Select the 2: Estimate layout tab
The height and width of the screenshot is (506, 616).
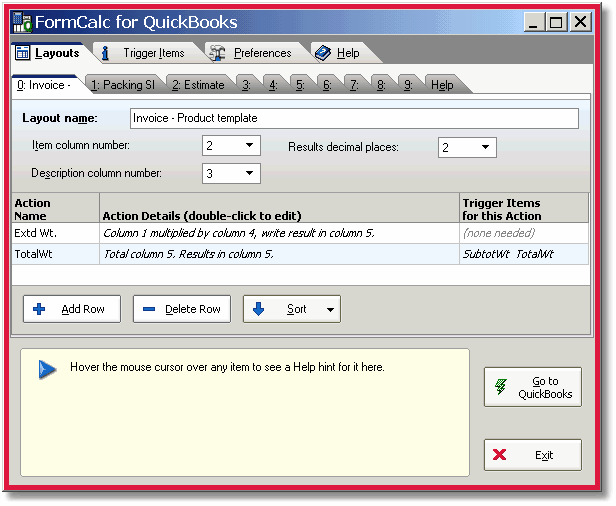point(198,85)
